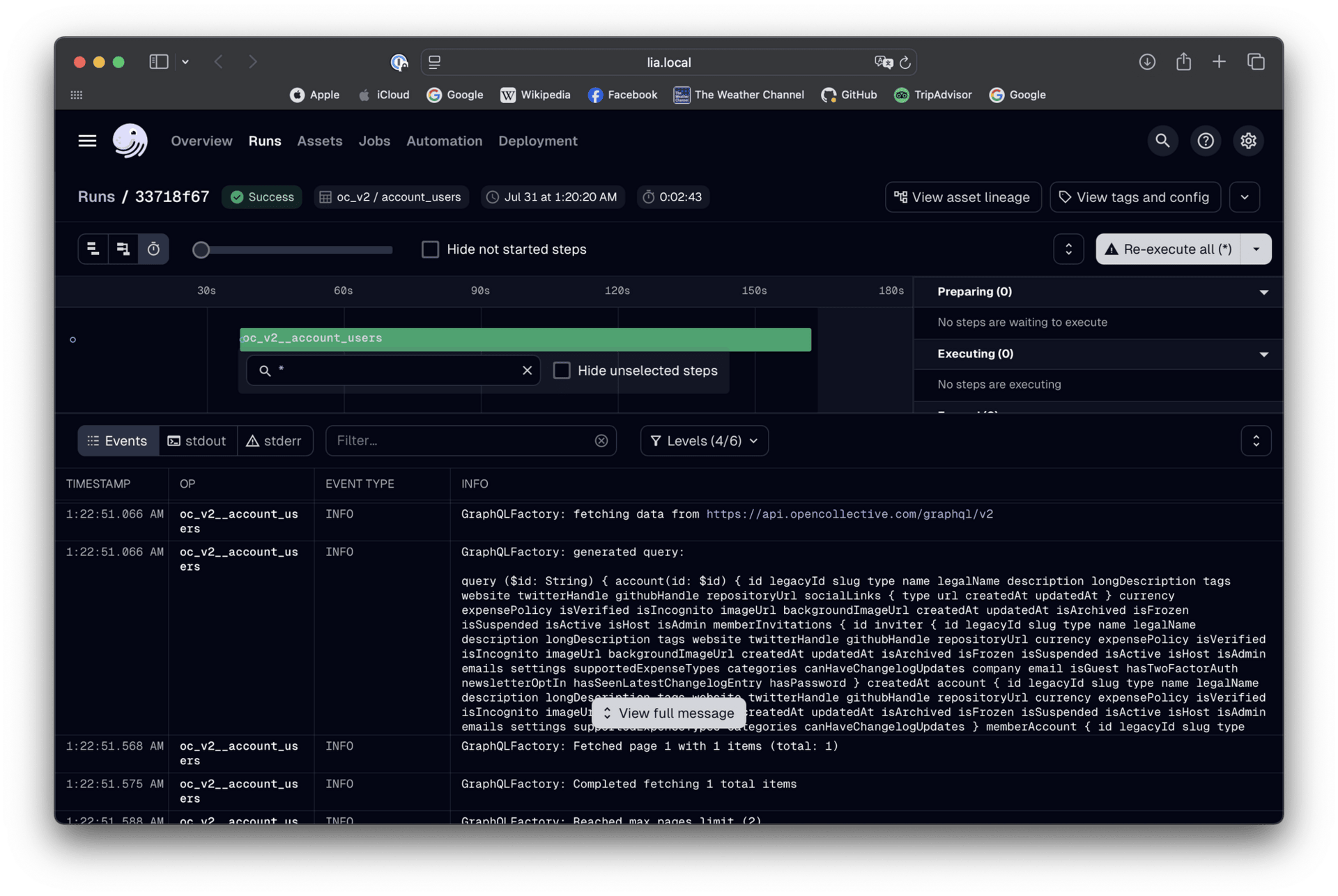
Task: Go to Runs tab
Action: (265, 141)
